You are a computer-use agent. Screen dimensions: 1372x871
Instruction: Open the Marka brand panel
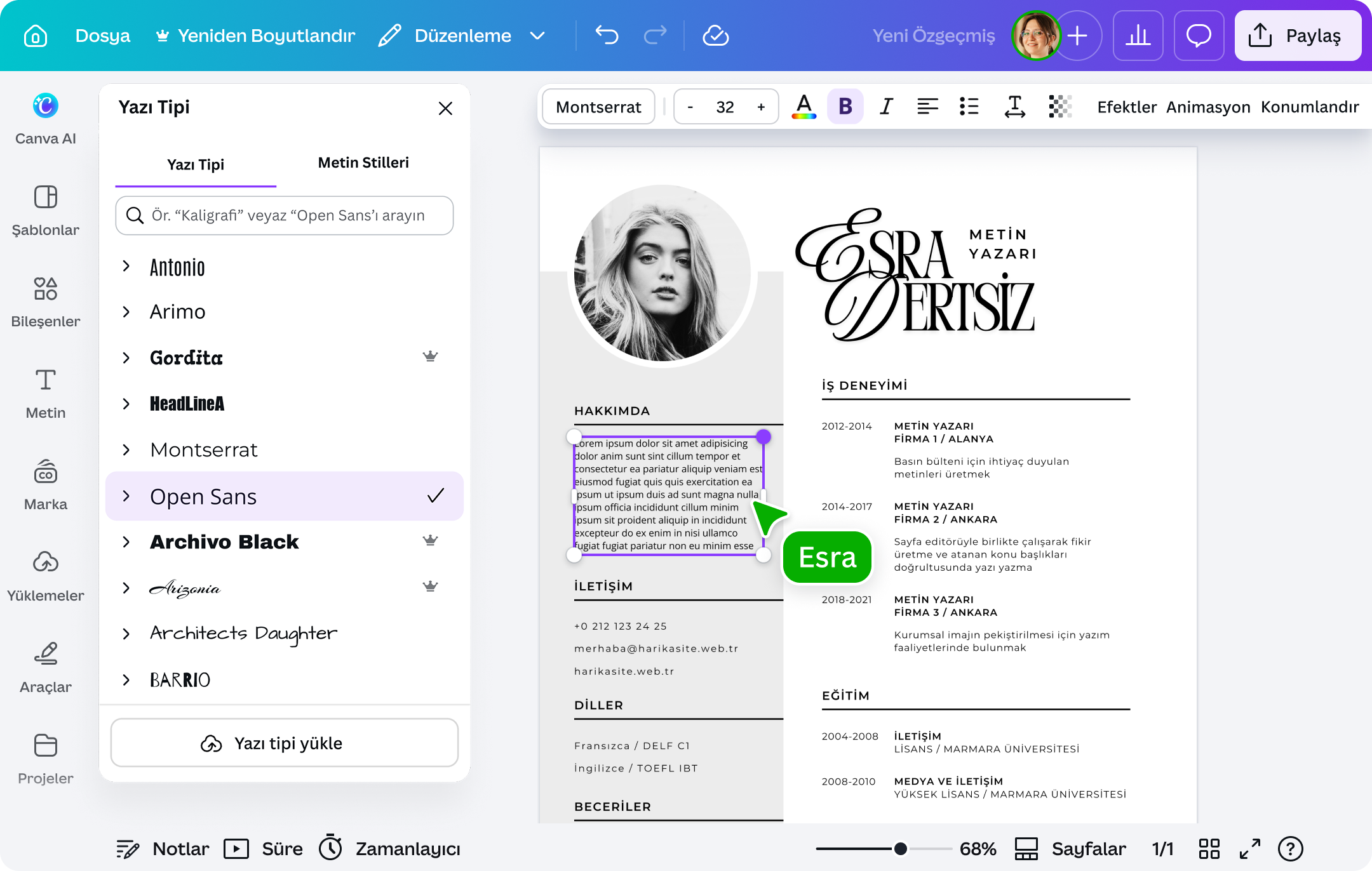coord(45,485)
